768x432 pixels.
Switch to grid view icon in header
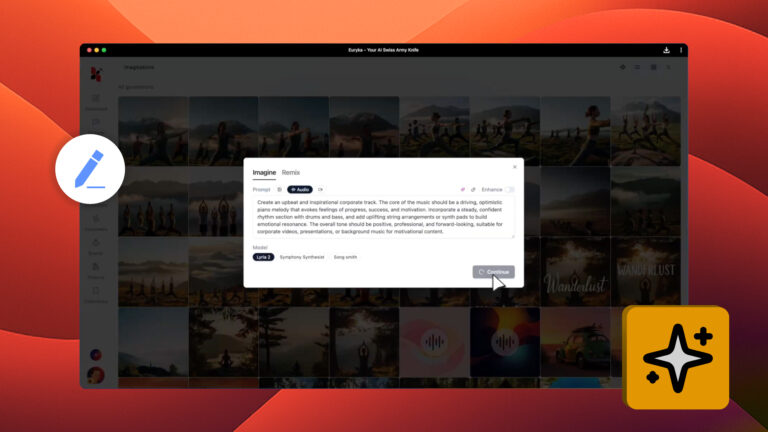653,67
